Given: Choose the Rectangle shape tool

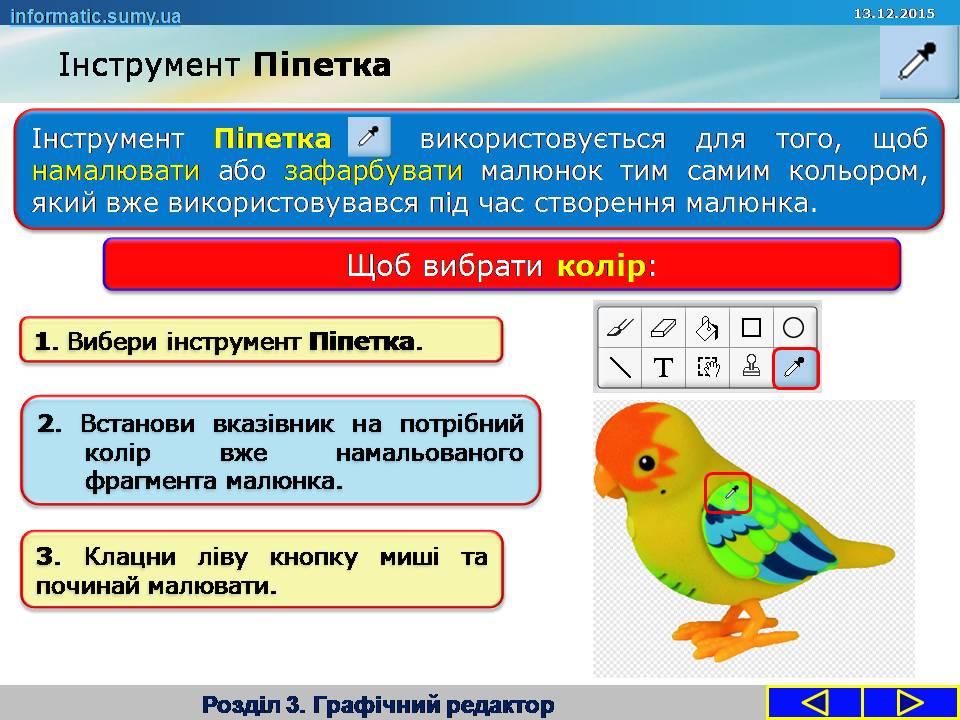Looking at the screenshot, I should pos(751,327).
